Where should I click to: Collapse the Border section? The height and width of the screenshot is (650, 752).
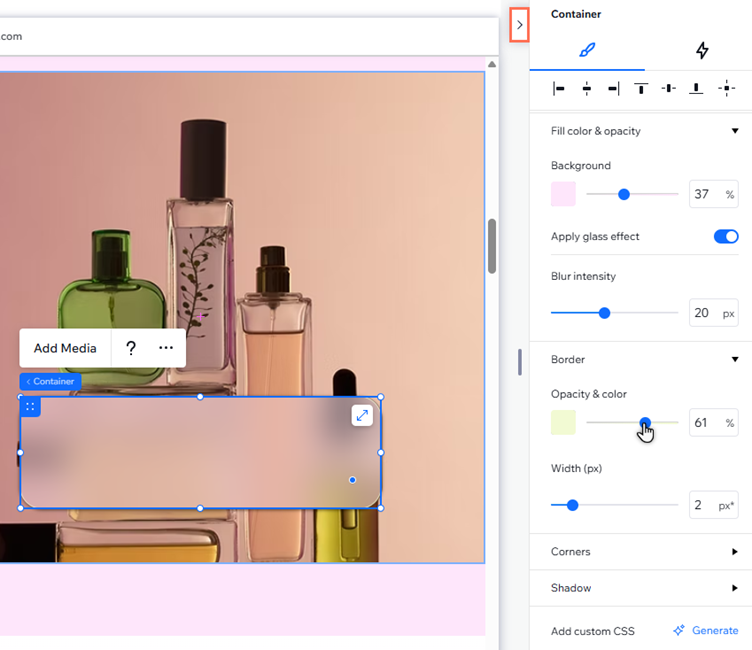point(735,359)
